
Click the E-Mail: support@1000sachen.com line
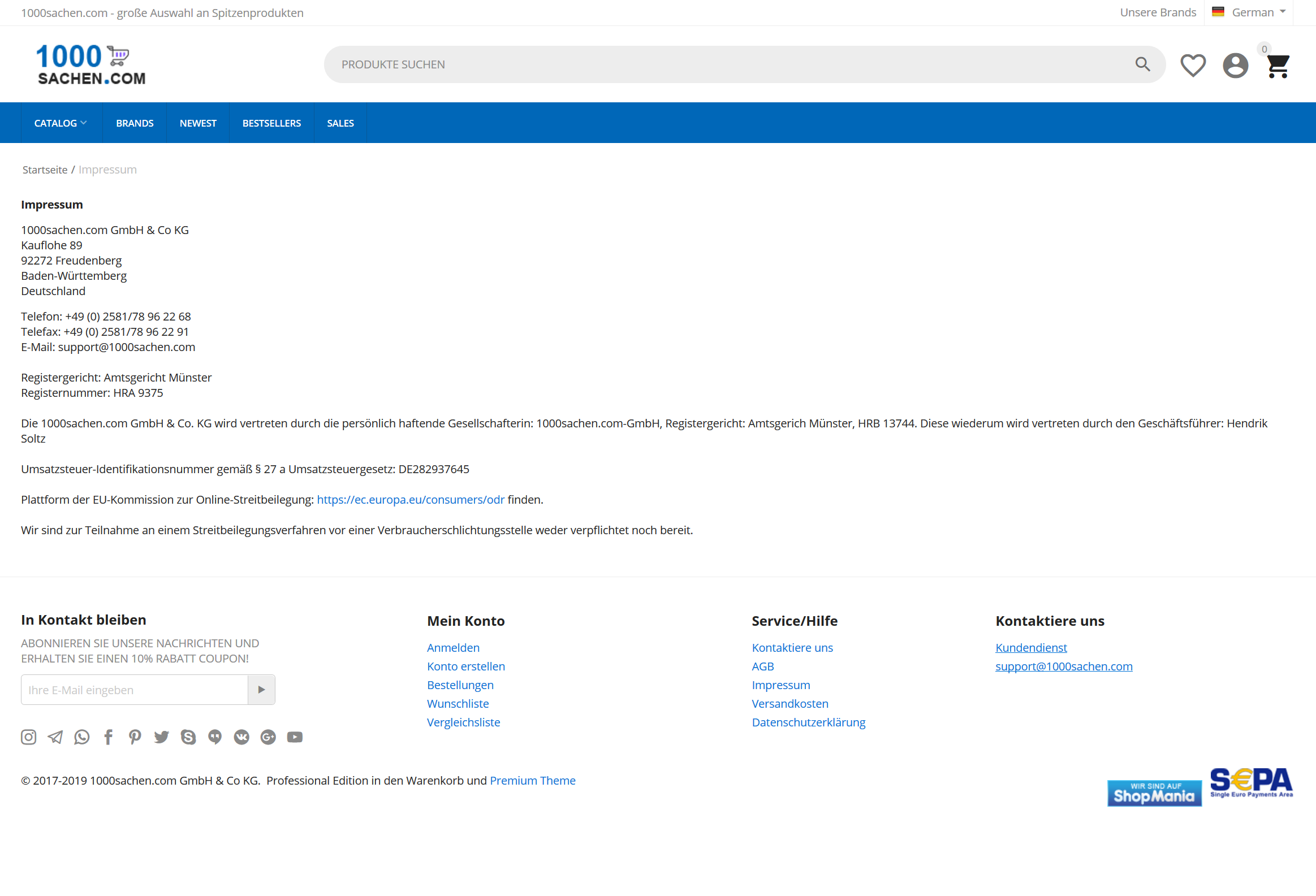pos(108,347)
